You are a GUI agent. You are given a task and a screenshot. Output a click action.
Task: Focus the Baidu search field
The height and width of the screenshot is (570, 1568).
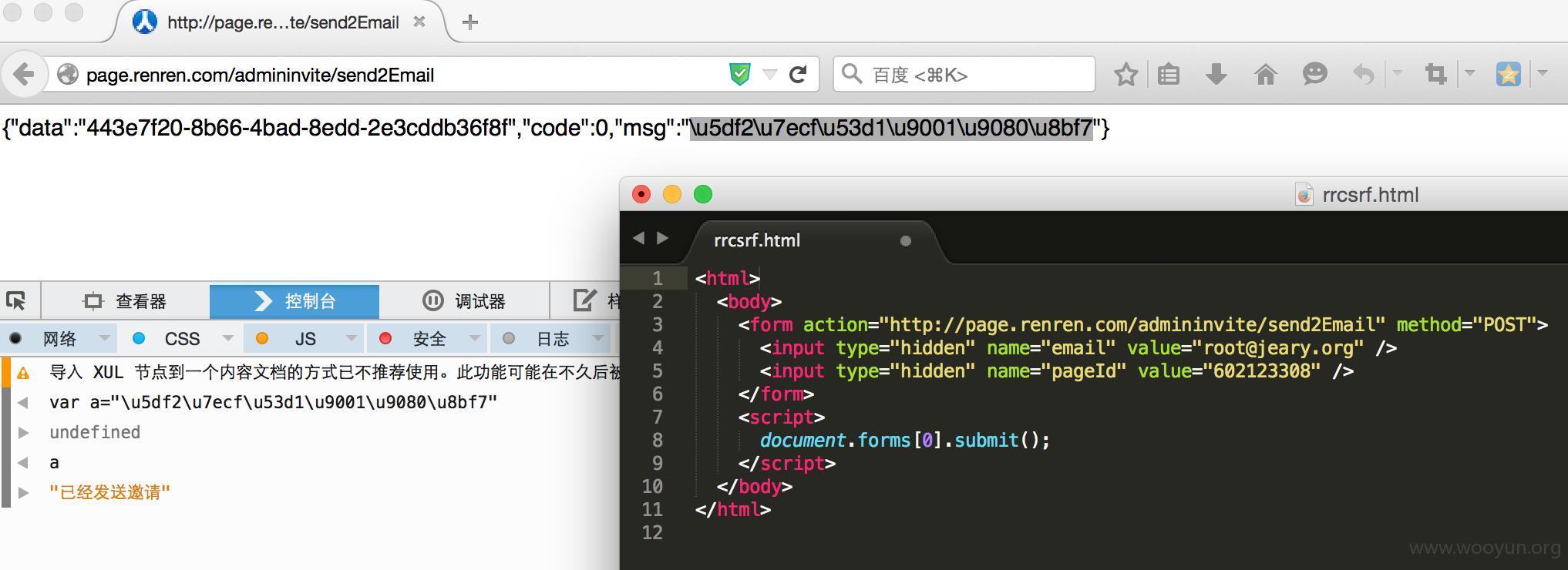pyautogui.click(x=964, y=75)
